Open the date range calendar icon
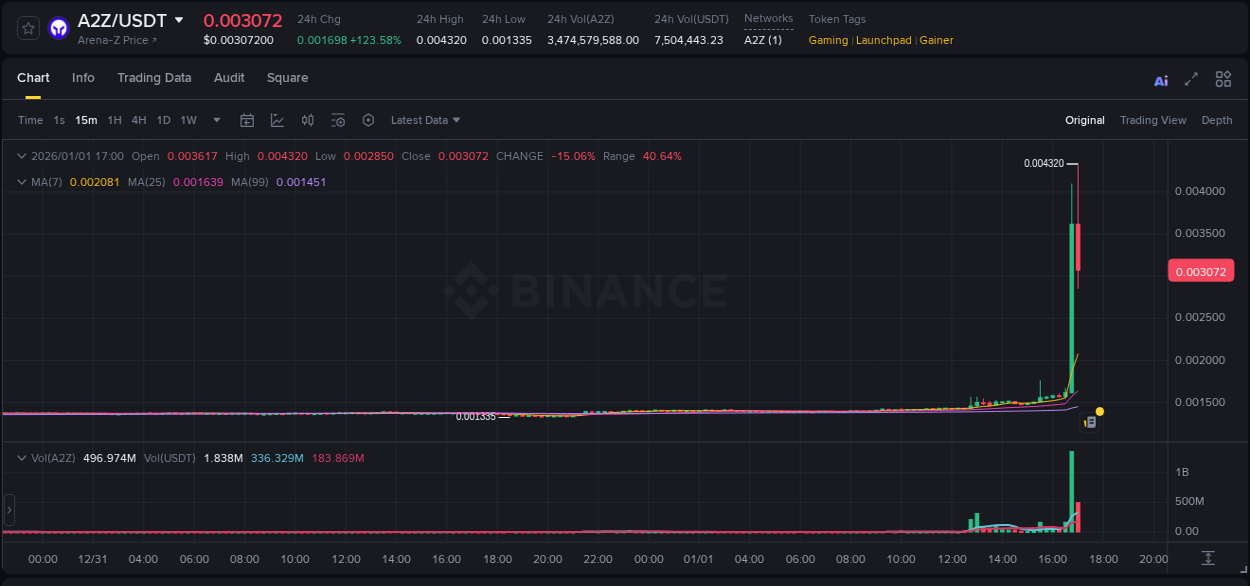The image size is (1250, 586). point(247,120)
